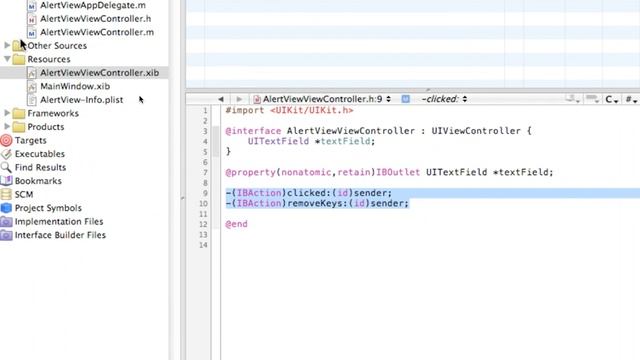Select the Bookmarks group
This screenshot has height=360, width=640.
38,181
